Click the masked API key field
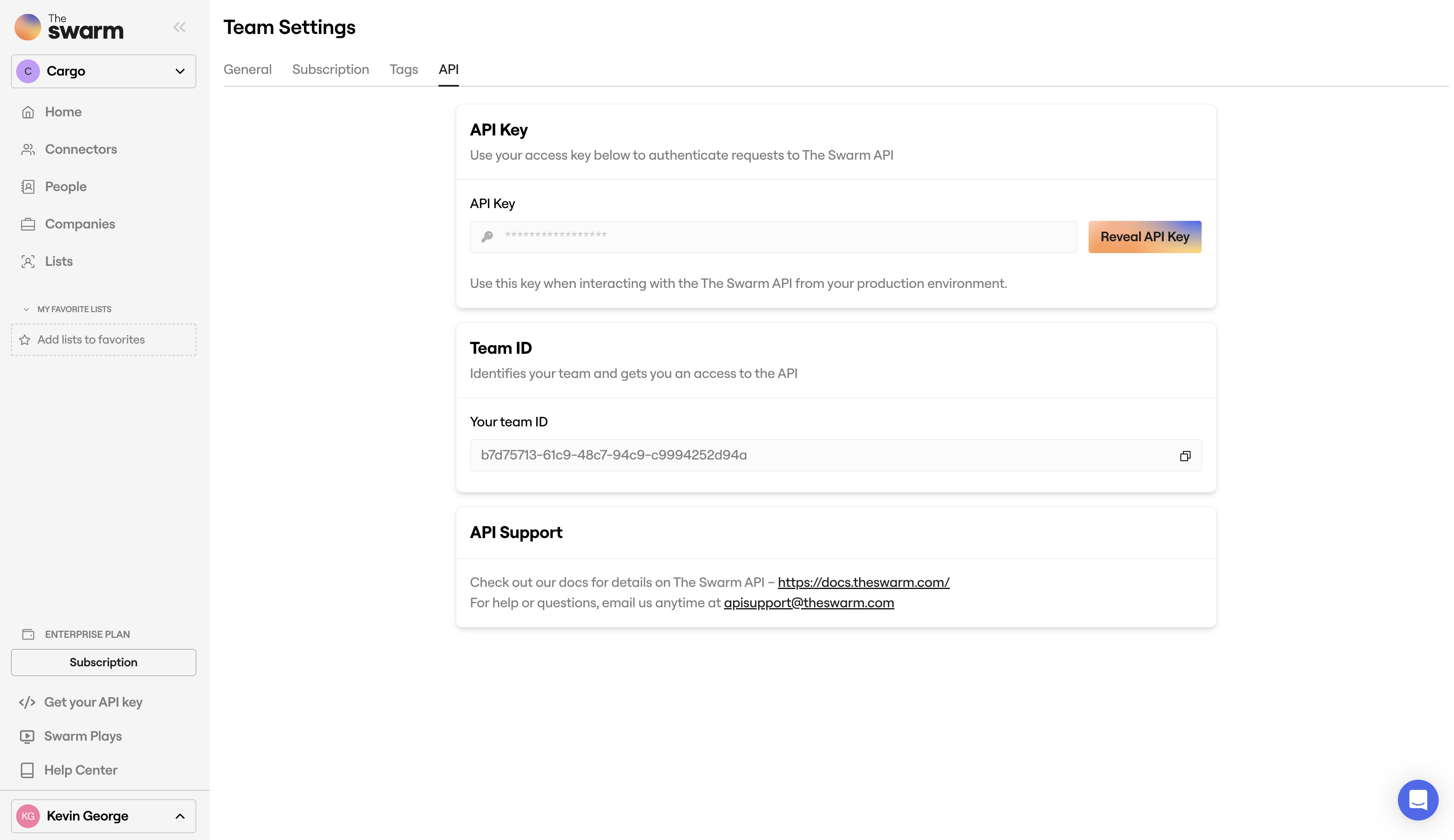The width and height of the screenshot is (1454, 840). 773,237
